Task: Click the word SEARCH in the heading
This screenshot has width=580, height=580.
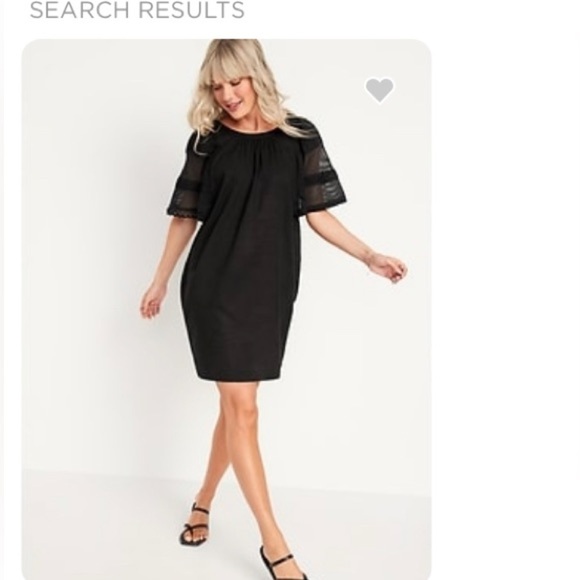Action: click(79, 10)
